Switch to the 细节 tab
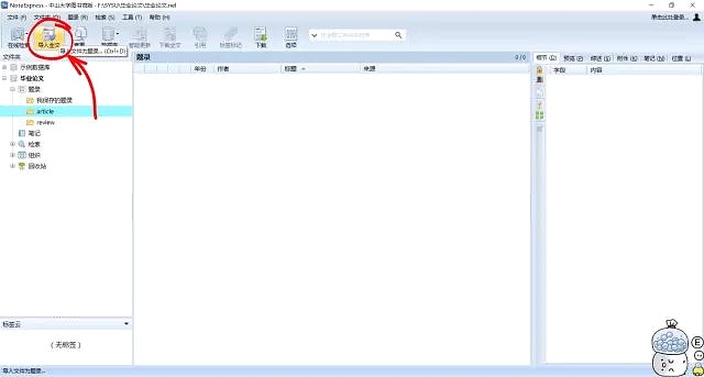The image size is (704, 377). coord(546,58)
